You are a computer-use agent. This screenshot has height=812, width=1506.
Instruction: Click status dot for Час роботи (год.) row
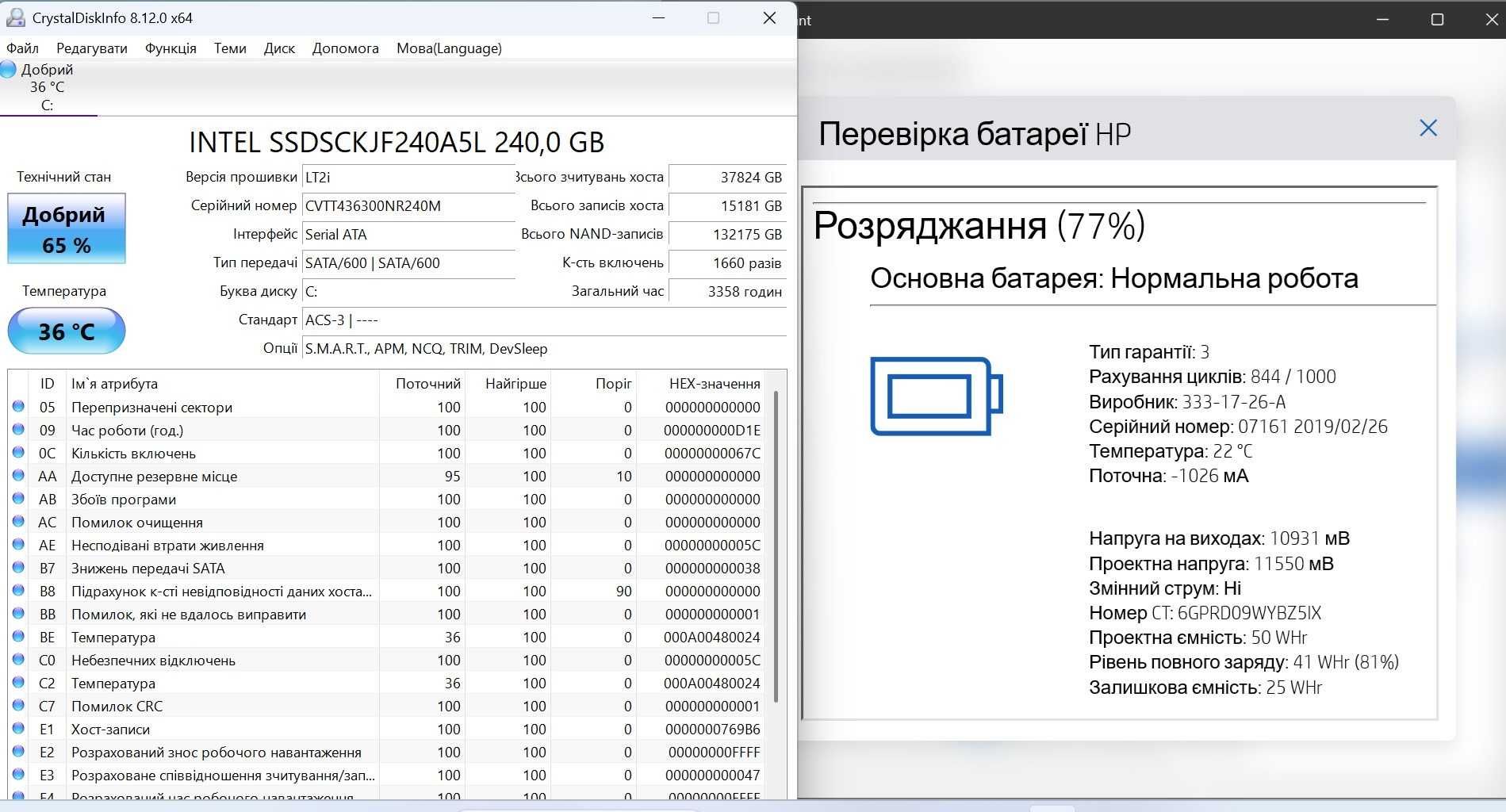[18, 430]
